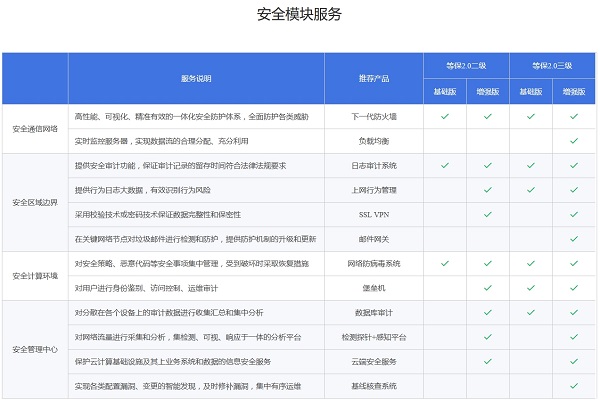Click 堡垒机 checkmark under 等保2.0三级 基础版
The image size is (600, 401).
click(530, 287)
